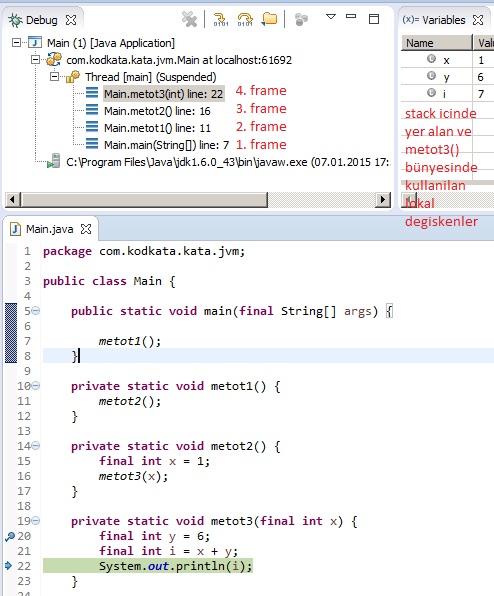Click the line 'final int i = x + y;'

pyautogui.click(x=168, y=551)
